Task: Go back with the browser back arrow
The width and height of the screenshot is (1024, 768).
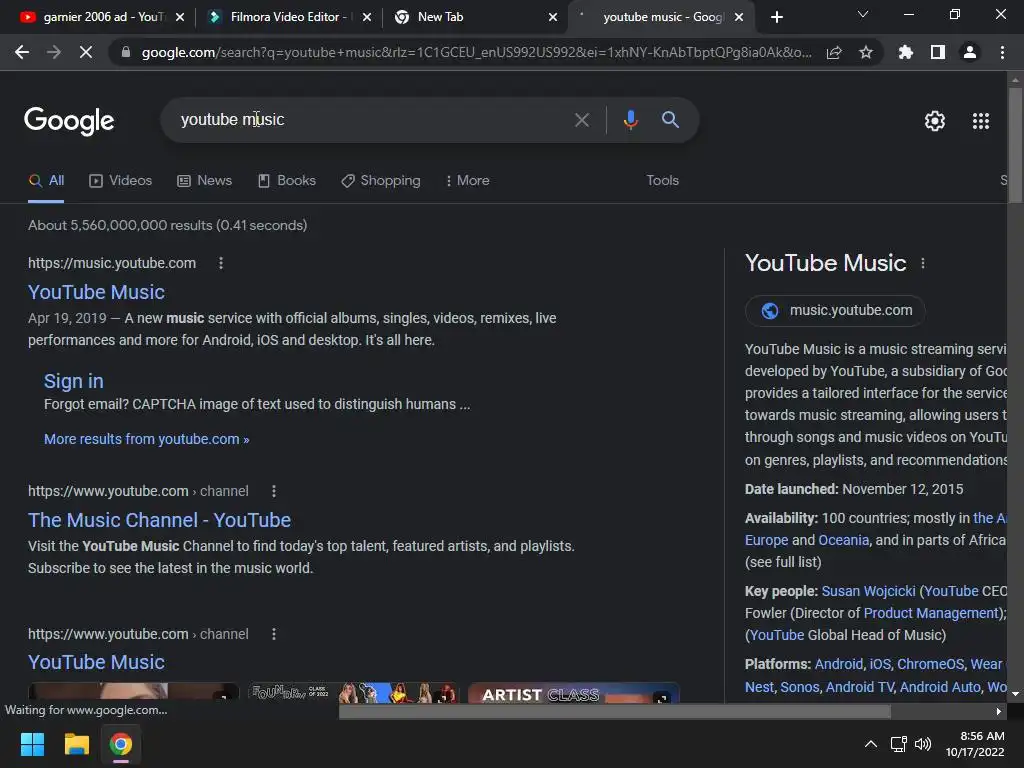Action: pos(22,52)
